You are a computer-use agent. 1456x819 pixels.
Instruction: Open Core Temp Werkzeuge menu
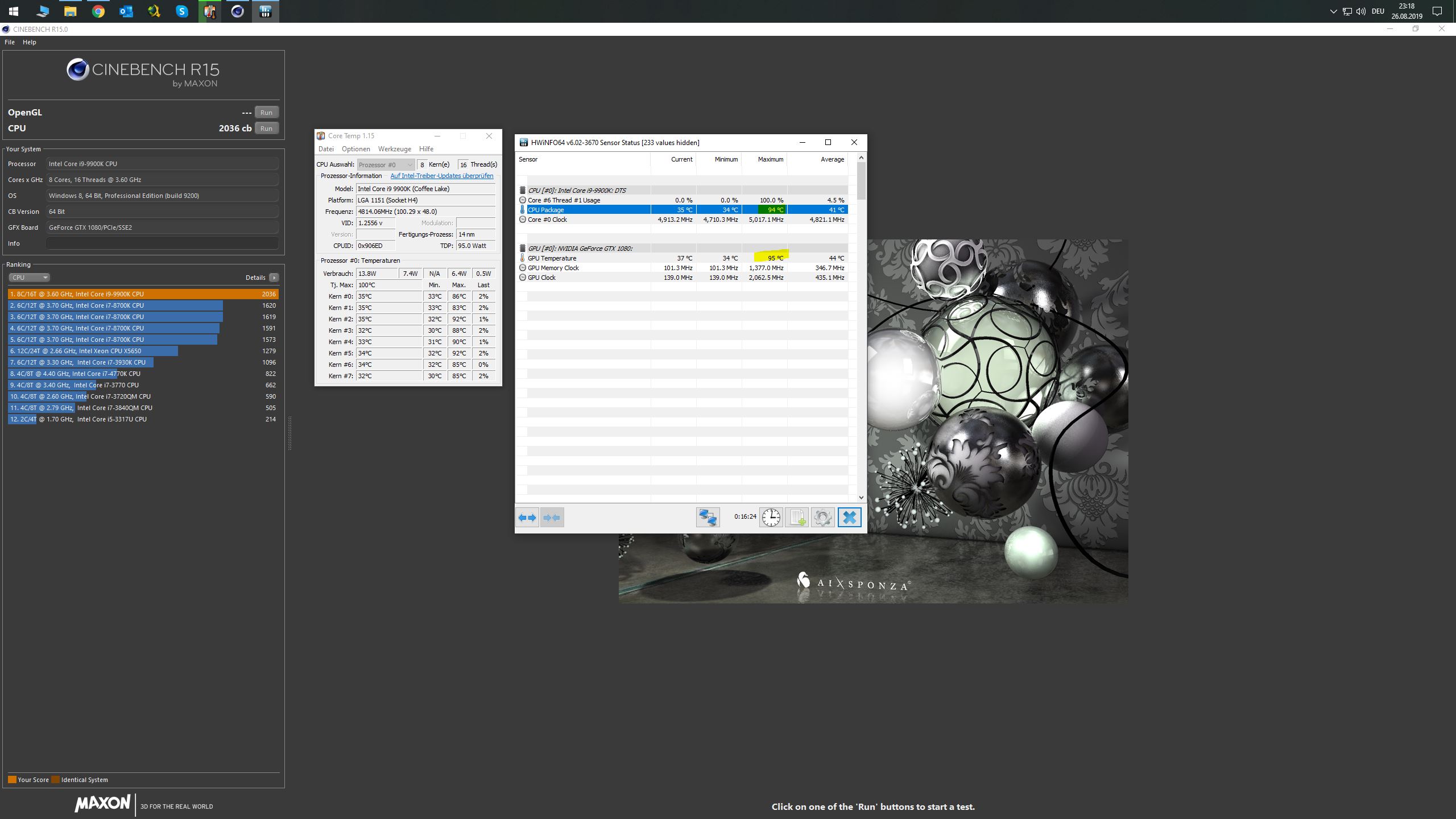394,149
